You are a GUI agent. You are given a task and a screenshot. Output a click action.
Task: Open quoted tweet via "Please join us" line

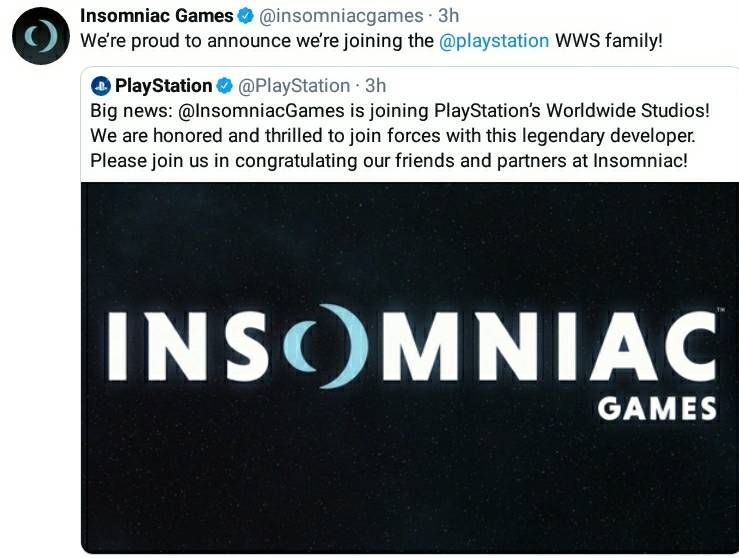coord(389,161)
